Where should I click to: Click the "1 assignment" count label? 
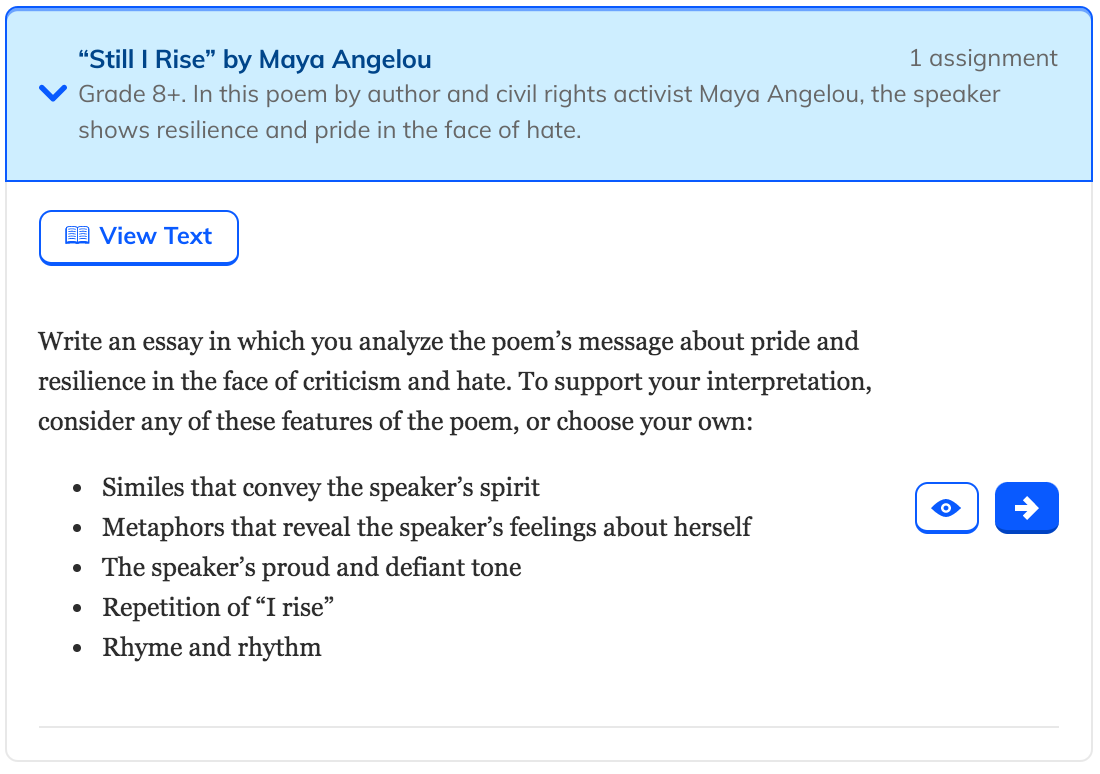(984, 58)
